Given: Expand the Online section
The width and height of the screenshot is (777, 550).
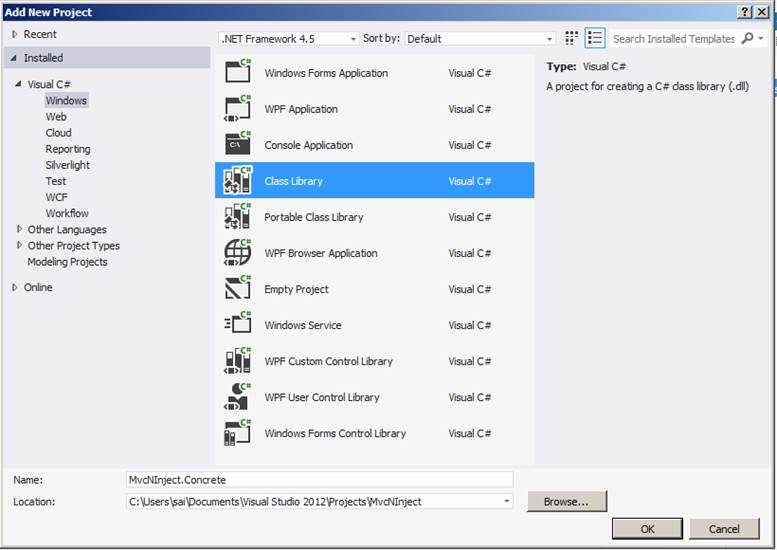Looking at the screenshot, I should tap(15, 287).
